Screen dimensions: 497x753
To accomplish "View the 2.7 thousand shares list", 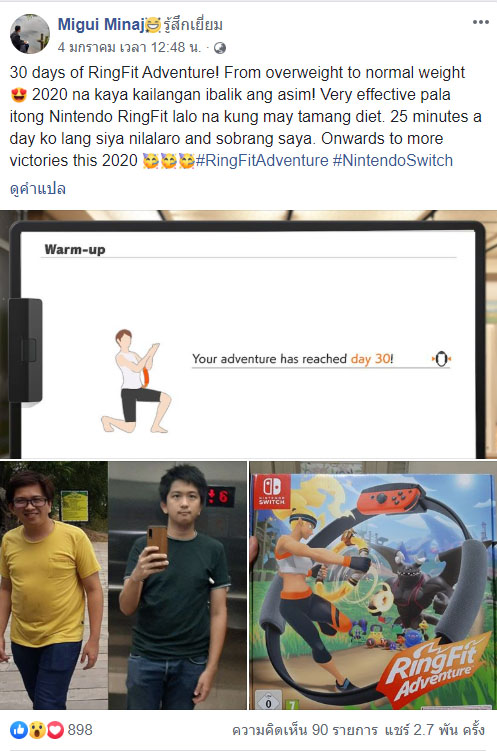I will pyautogui.click(x=435, y=730).
